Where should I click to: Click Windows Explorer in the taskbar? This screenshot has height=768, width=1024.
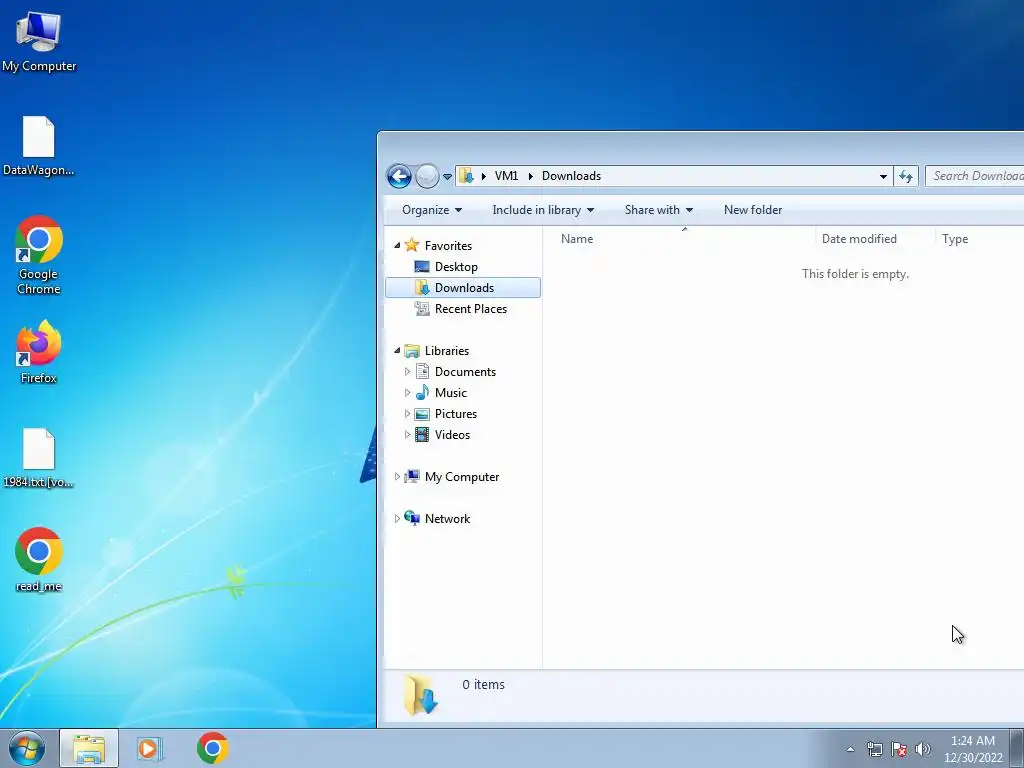89,748
